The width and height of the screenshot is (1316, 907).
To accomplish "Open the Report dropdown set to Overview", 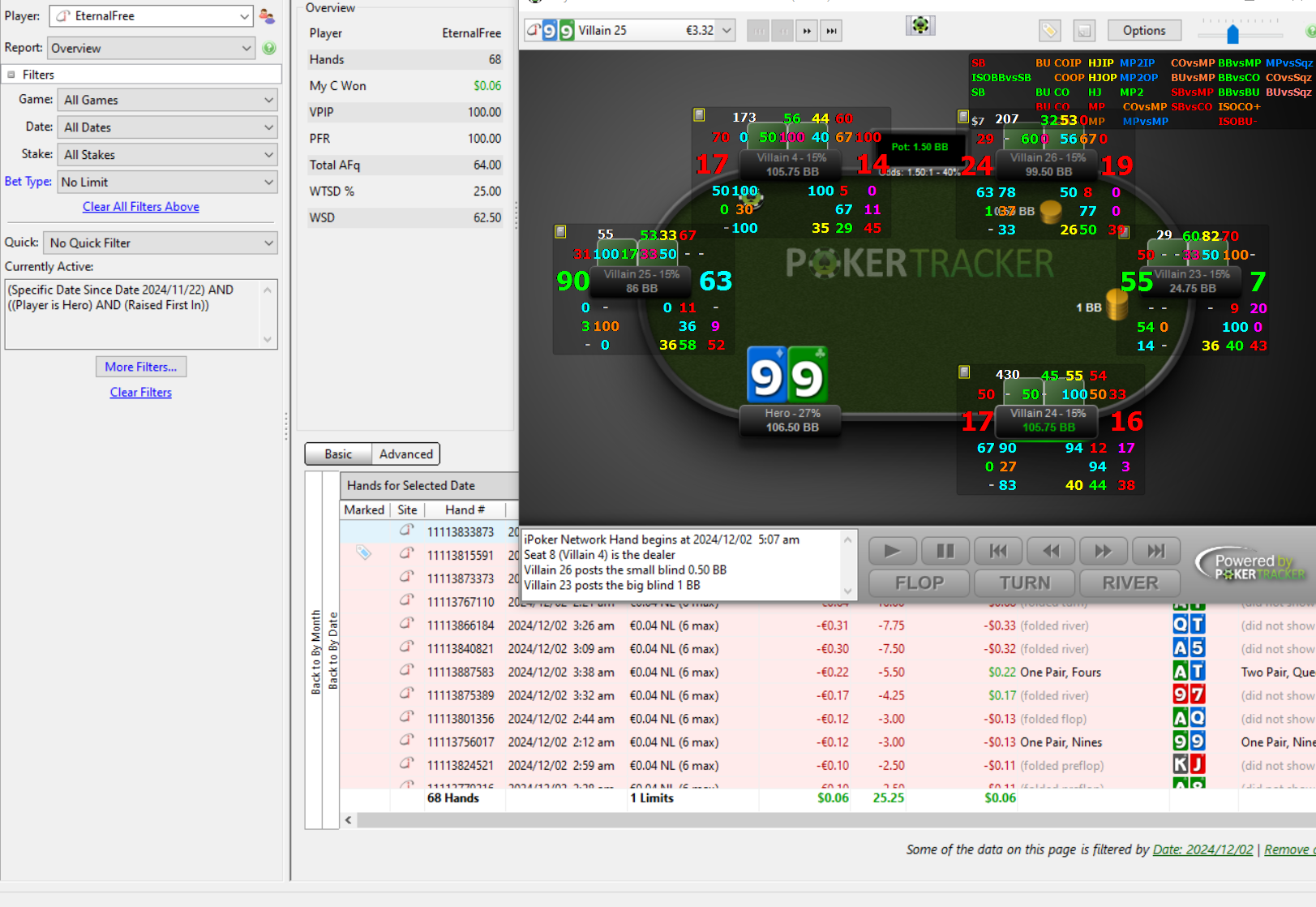I will pyautogui.click(x=152, y=49).
